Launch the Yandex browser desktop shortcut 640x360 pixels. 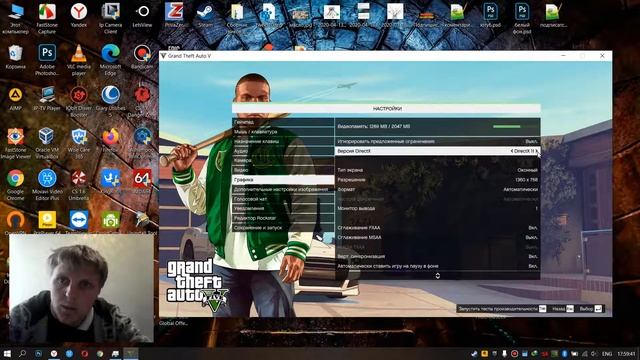coord(79,16)
